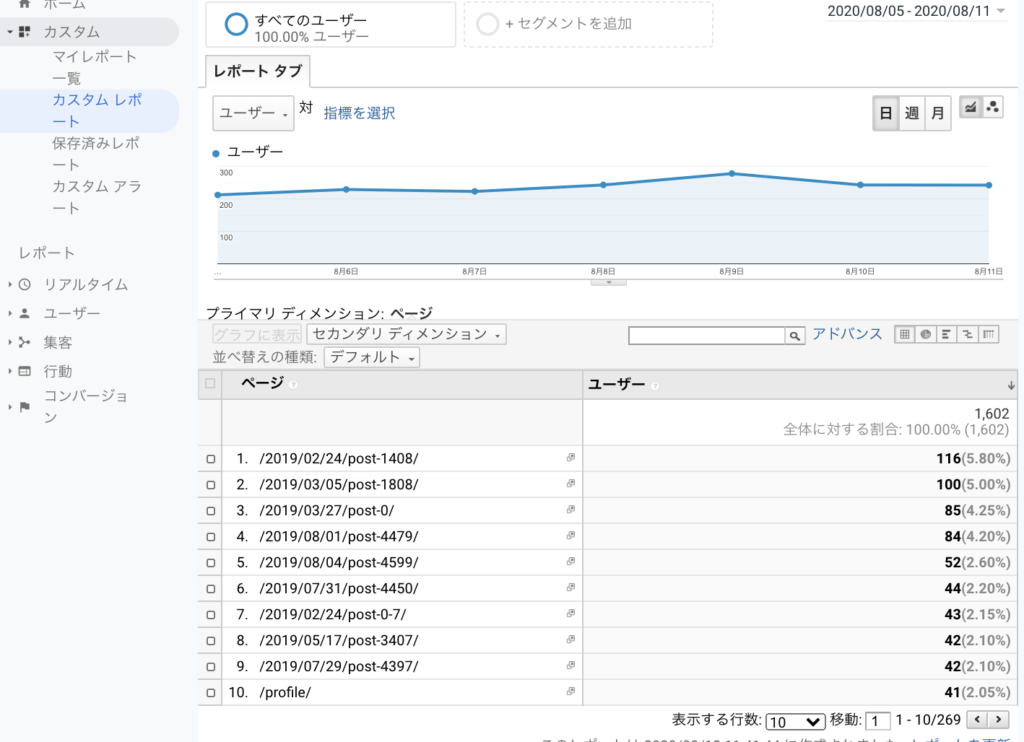Click the アドバンス filter link
This screenshot has height=742, width=1024.
pyautogui.click(x=847, y=334)
